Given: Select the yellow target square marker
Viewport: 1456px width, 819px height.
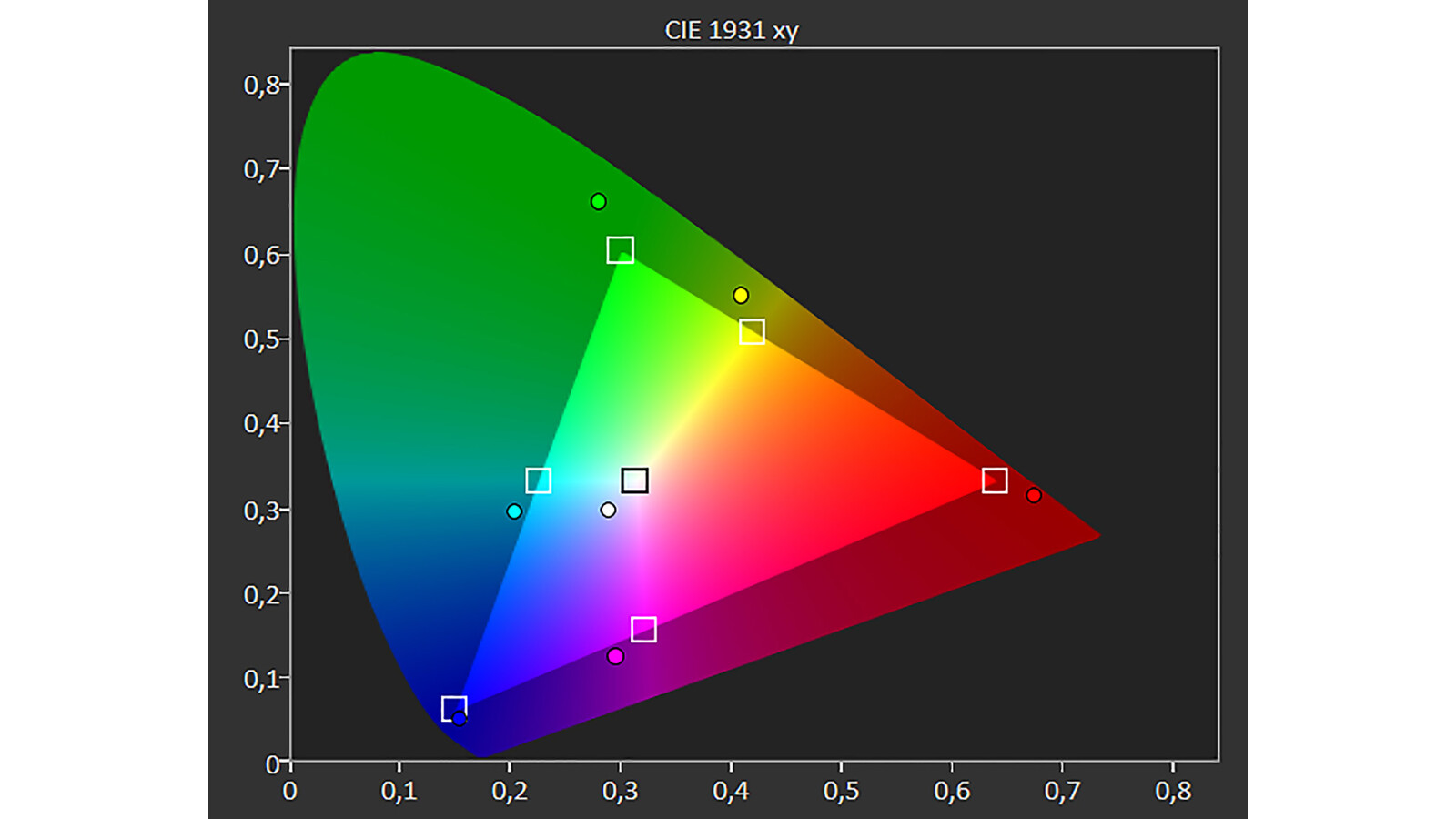Looking at the screenshot, I should tap(752, 331).
